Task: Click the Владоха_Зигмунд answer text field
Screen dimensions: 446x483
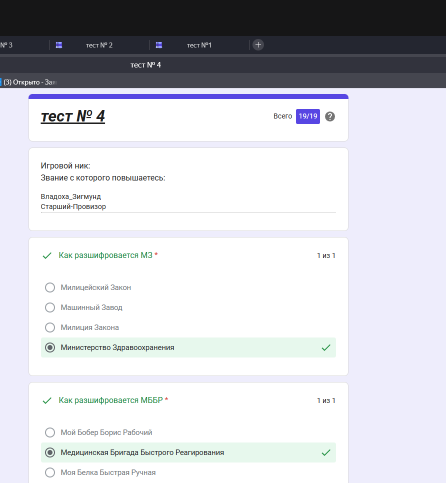Action: pos(188,202)
